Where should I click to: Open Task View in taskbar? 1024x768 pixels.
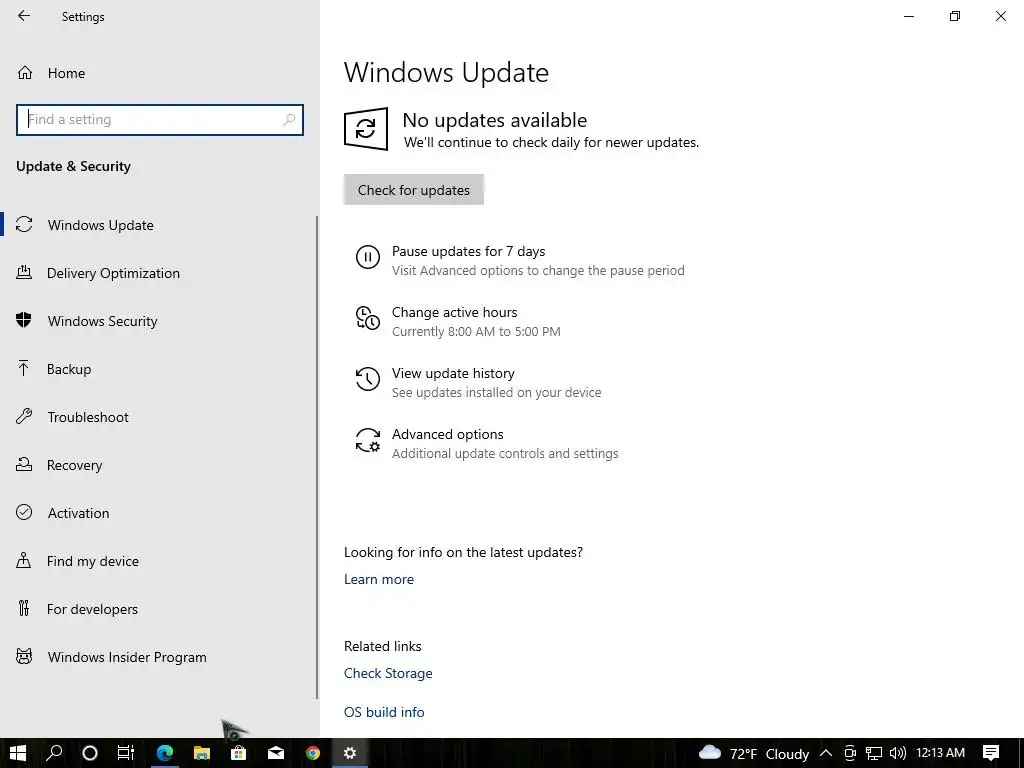125,753
